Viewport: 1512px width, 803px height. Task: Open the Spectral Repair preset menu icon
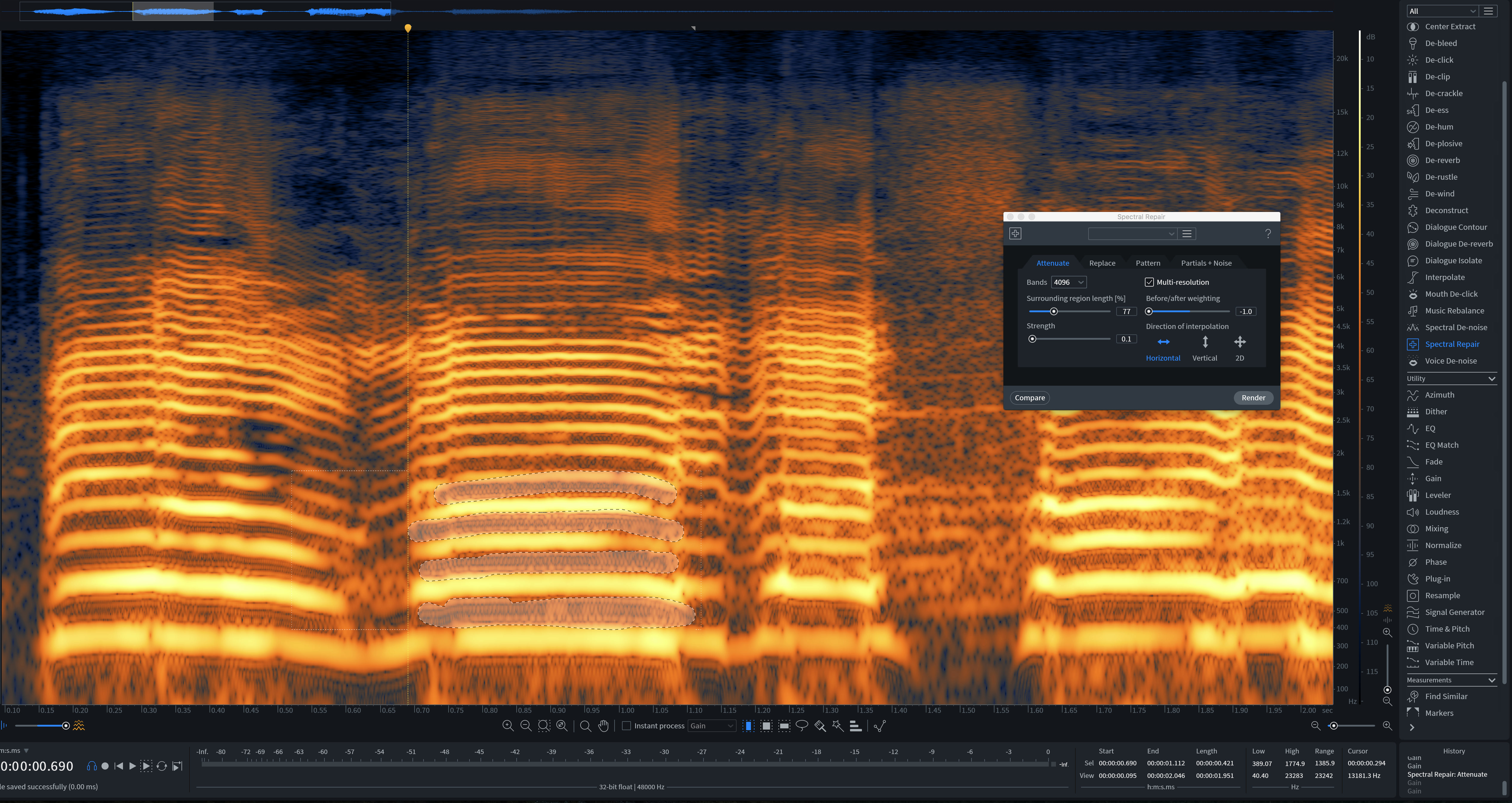[x=1187, y=234]
